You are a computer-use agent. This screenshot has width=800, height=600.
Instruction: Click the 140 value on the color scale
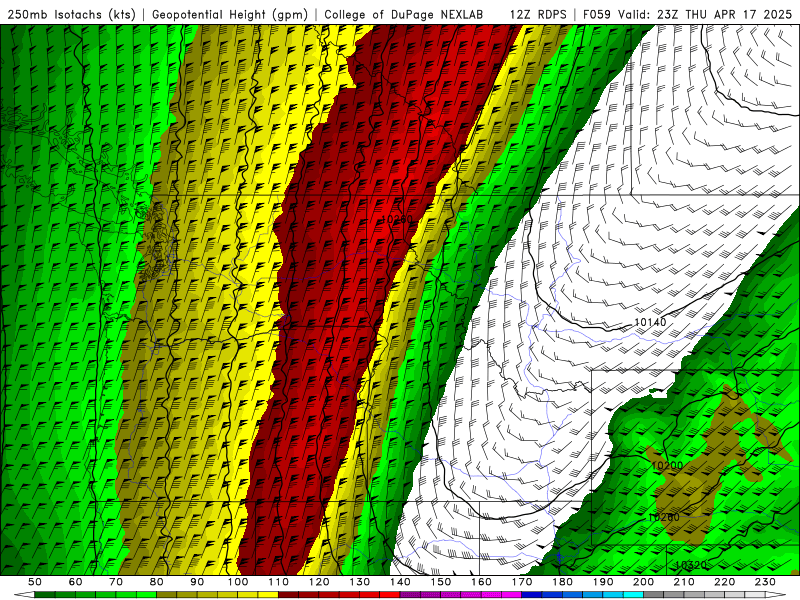pyautogui.click(x=401, y=582)
